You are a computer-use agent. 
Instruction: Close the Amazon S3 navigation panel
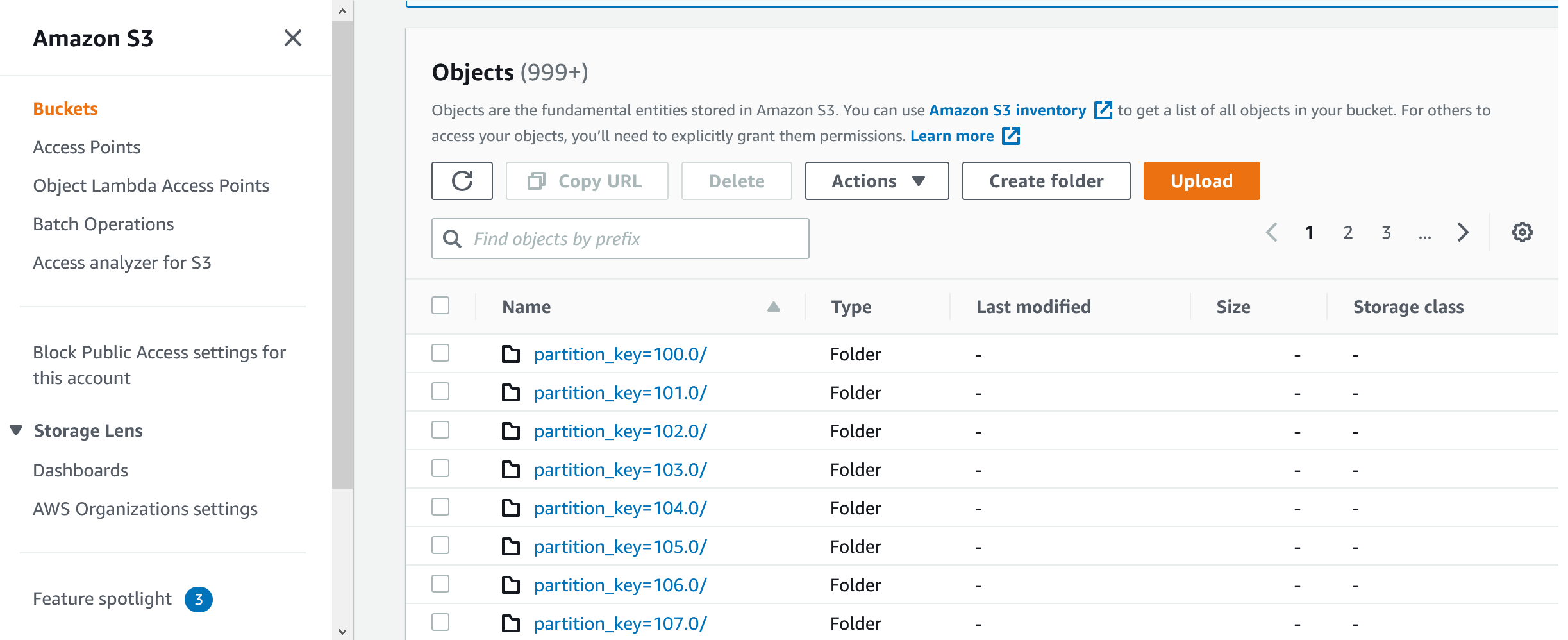(292, 38)
